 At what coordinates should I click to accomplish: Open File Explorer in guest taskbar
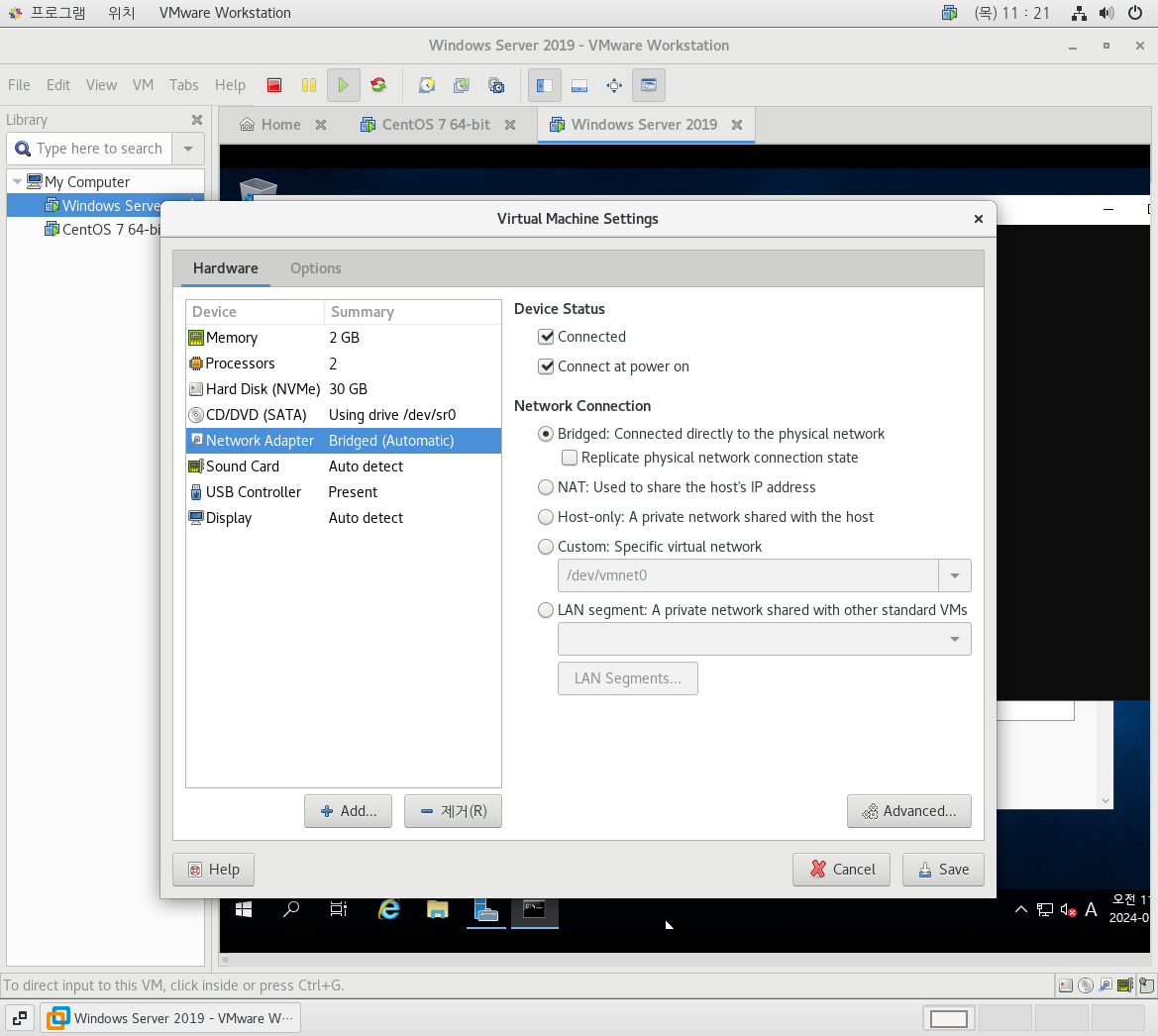437,910
